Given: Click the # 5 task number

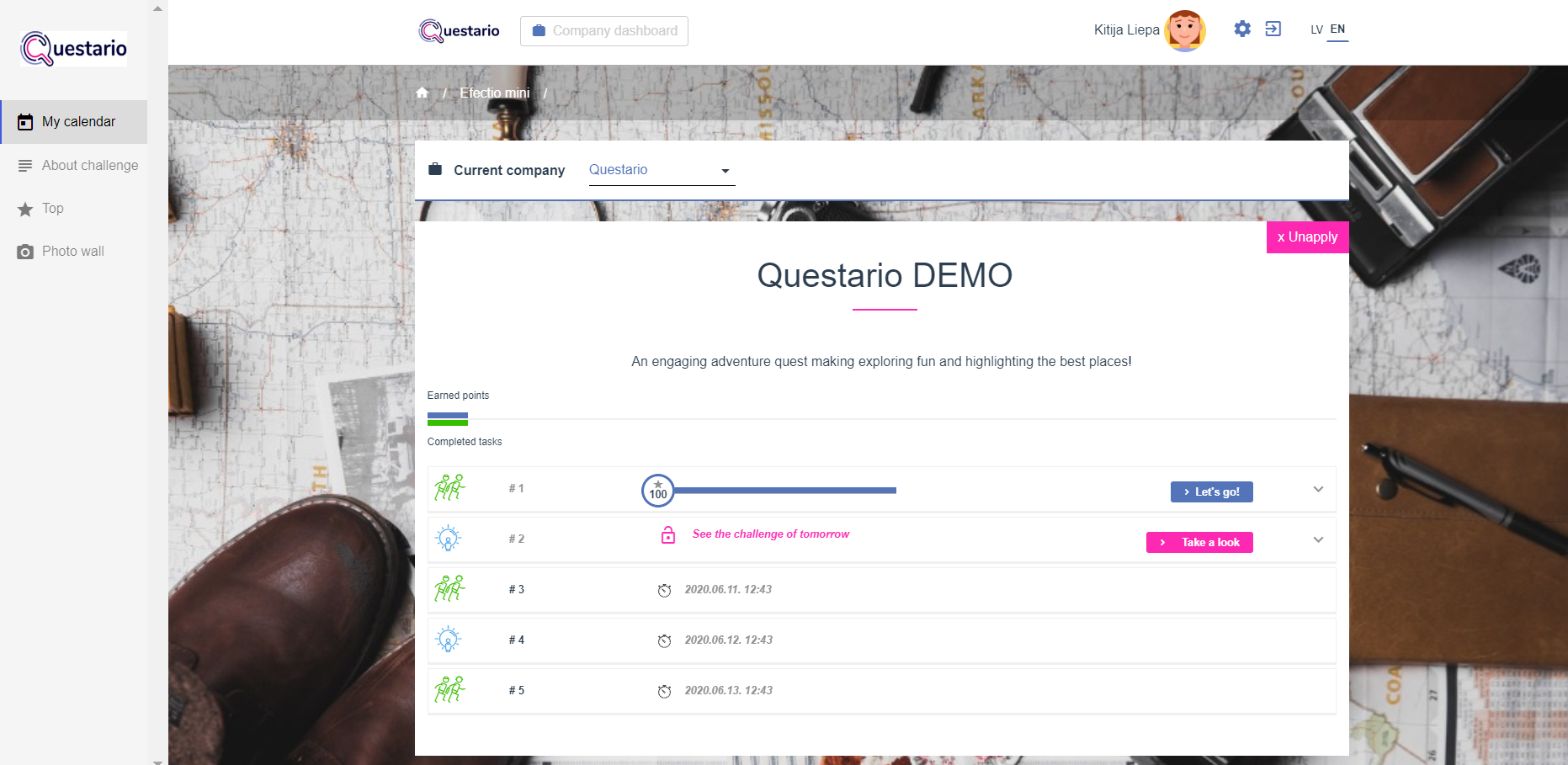Looking at the screenshot, I should tap(516, 691).
